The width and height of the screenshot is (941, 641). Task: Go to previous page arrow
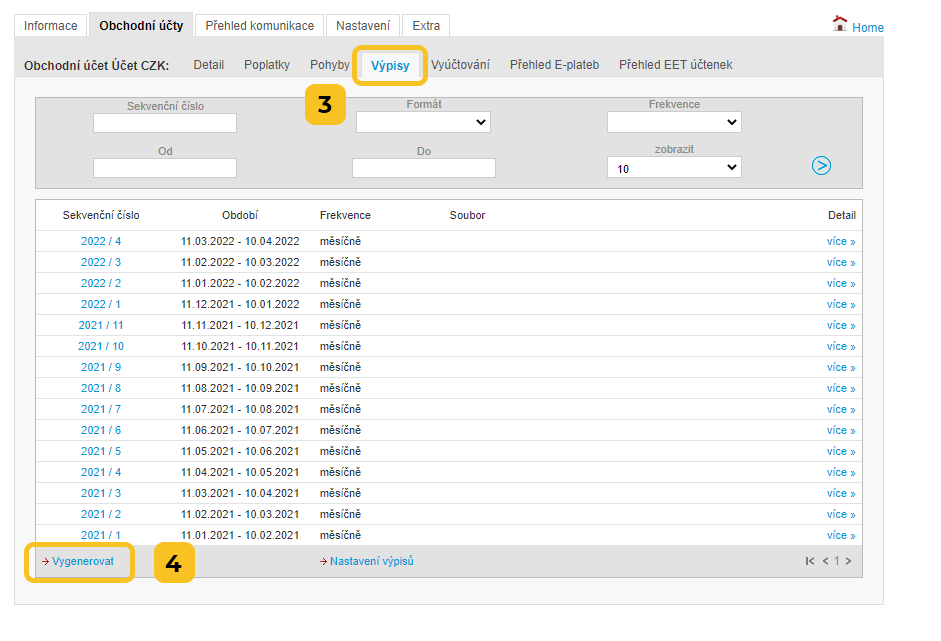pos(826,561)
